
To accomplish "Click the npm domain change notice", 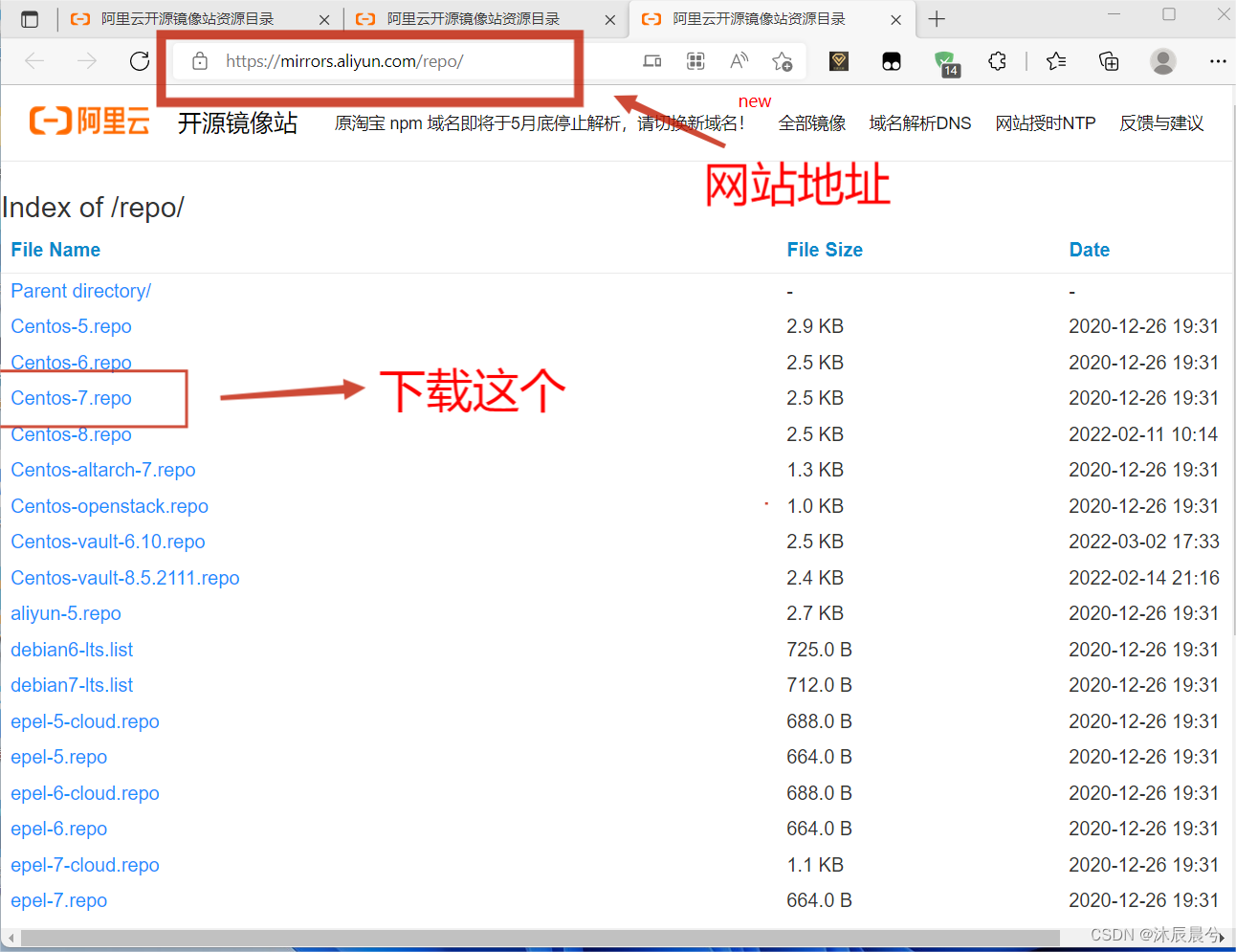I will tap(540, 123).
